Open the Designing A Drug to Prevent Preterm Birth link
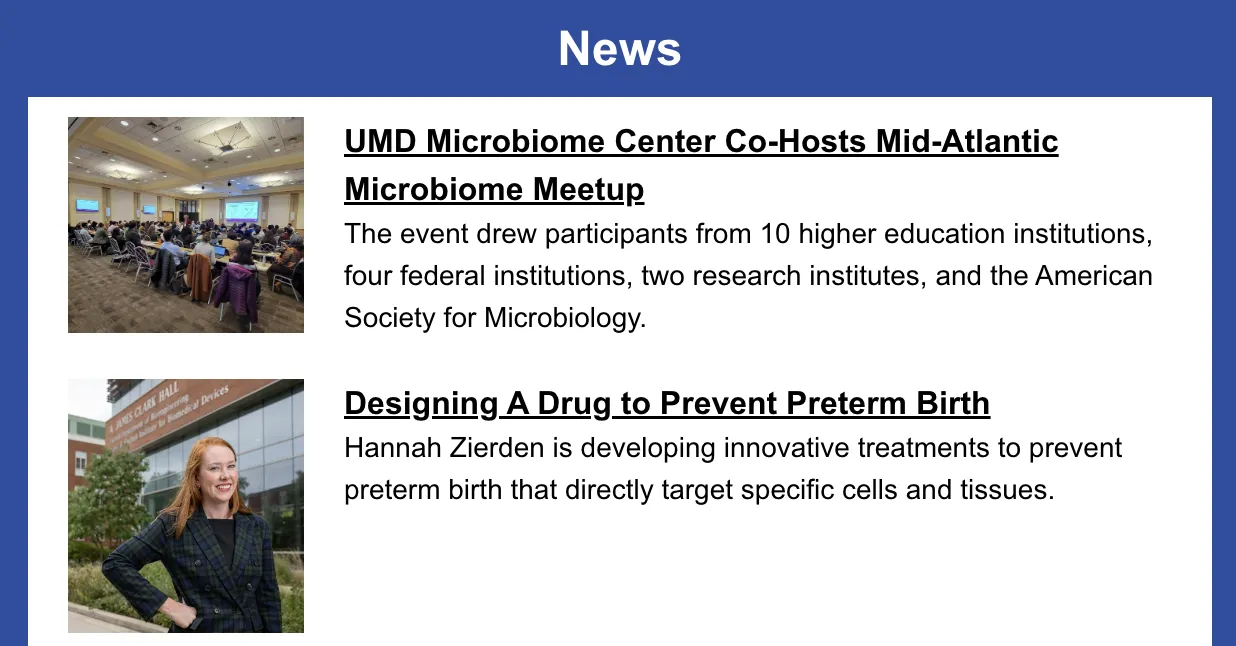This screenshot has width=1236, height=646. (x=667, y=403)
